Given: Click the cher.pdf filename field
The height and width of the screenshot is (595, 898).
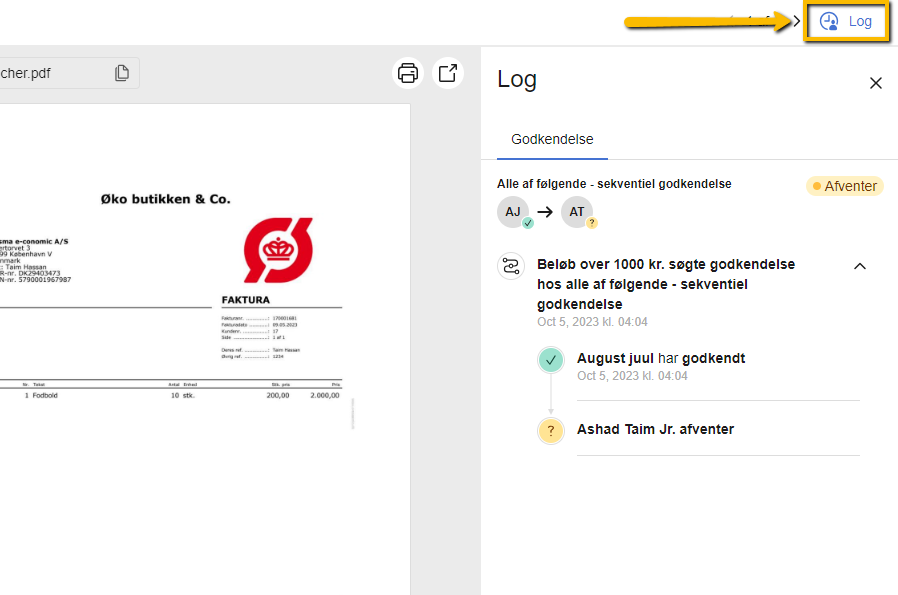Looking at the screenshot, I should coord(50,73).
